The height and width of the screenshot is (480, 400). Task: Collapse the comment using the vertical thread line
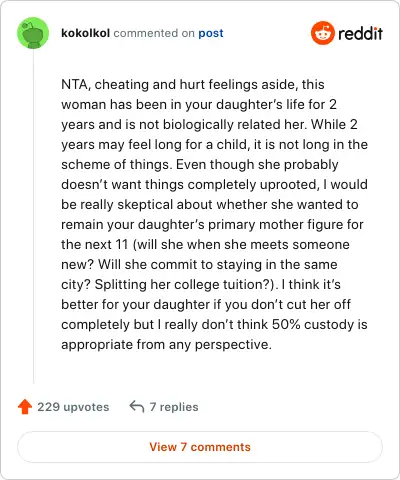(33, 216)
